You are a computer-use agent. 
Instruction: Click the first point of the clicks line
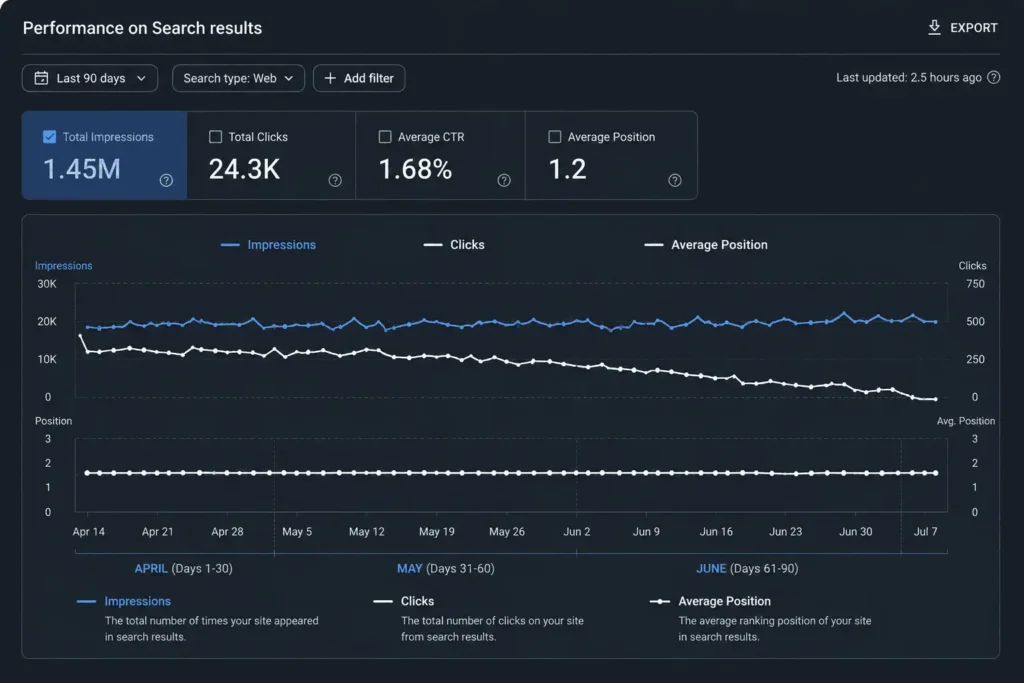pos(80,336)
